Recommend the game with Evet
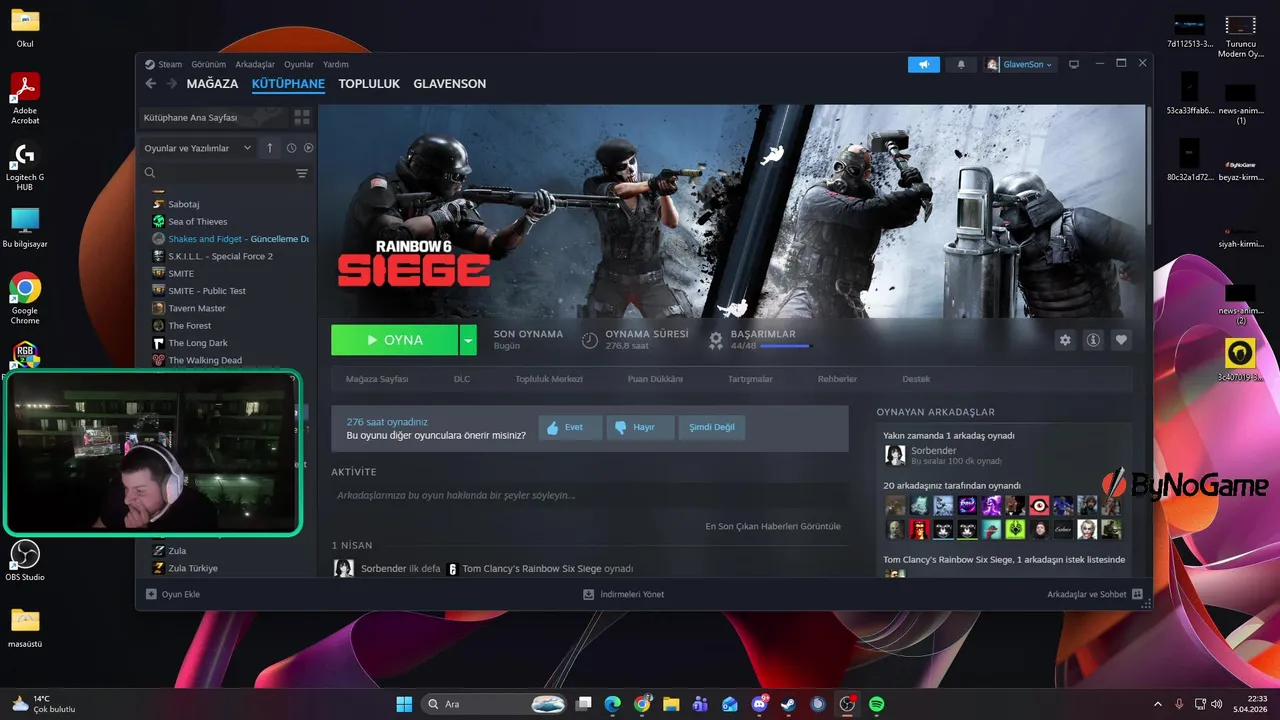The height and width of the screenshot is (720, 1280). [571, 427]
